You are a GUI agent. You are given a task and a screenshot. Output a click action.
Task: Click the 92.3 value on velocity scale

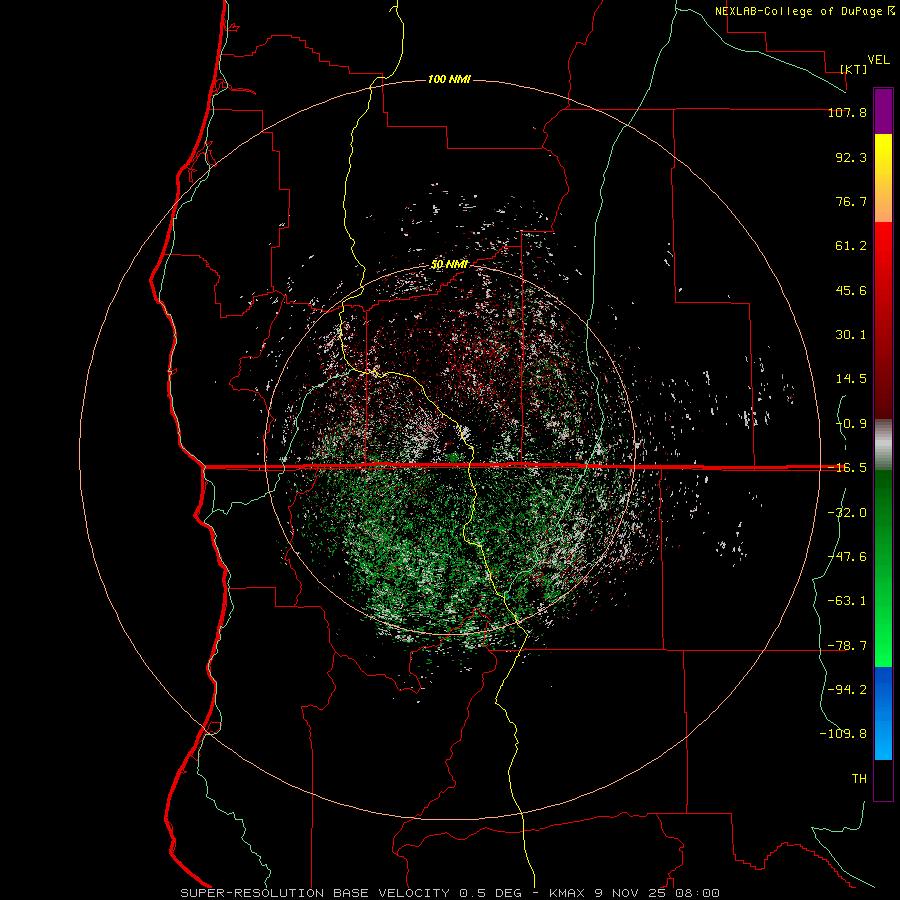(851, 157)
